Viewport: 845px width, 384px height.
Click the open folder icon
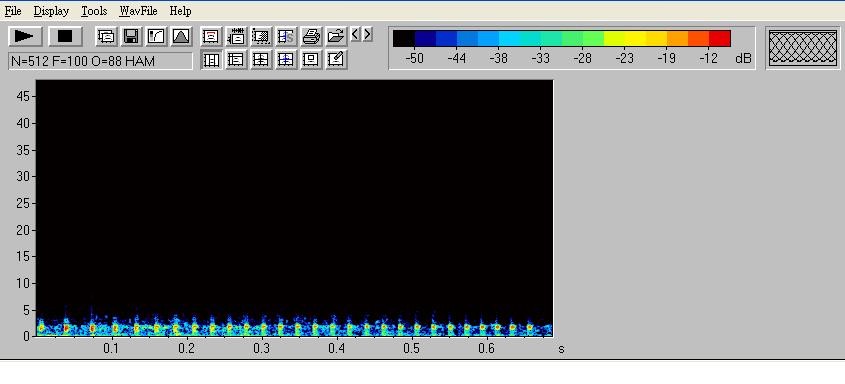point(336,36)
